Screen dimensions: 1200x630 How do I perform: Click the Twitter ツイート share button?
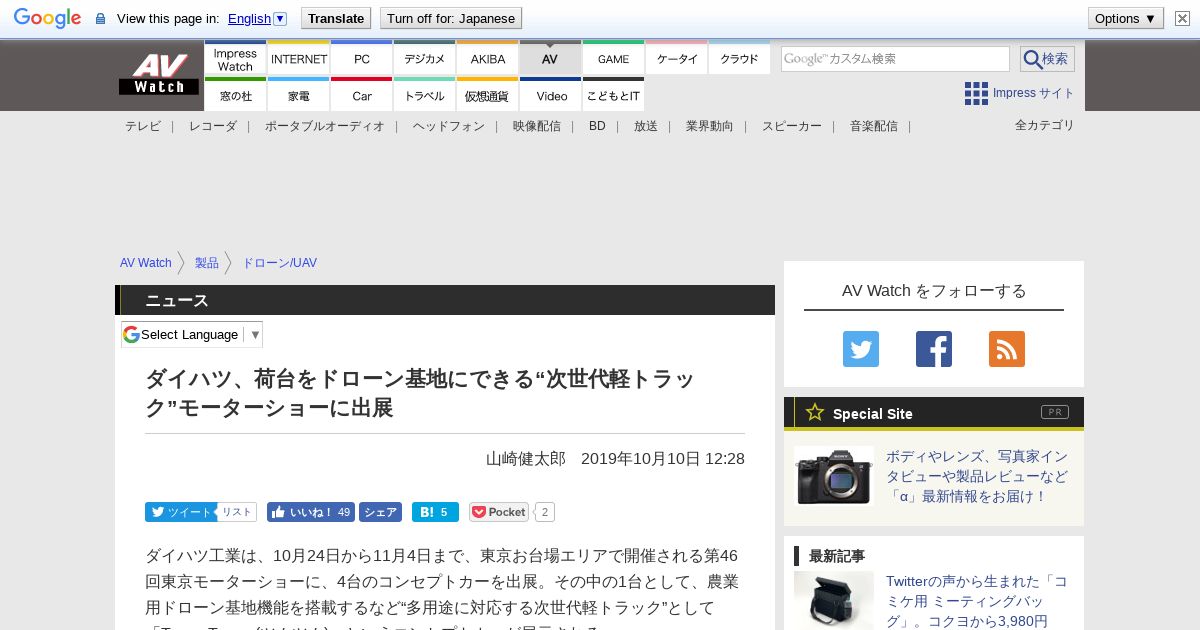coord(180,512)
